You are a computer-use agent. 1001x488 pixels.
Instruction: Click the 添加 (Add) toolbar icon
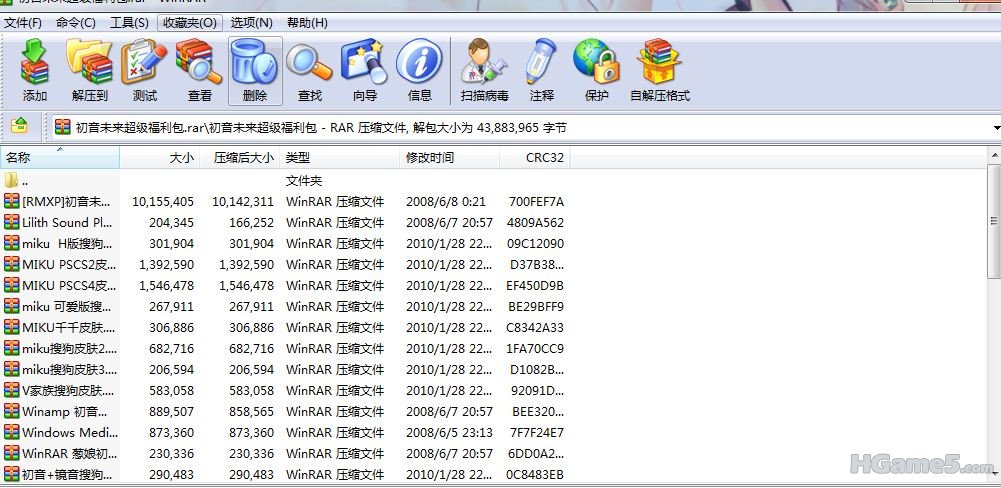pyautogui.click(x=35, y=70)
